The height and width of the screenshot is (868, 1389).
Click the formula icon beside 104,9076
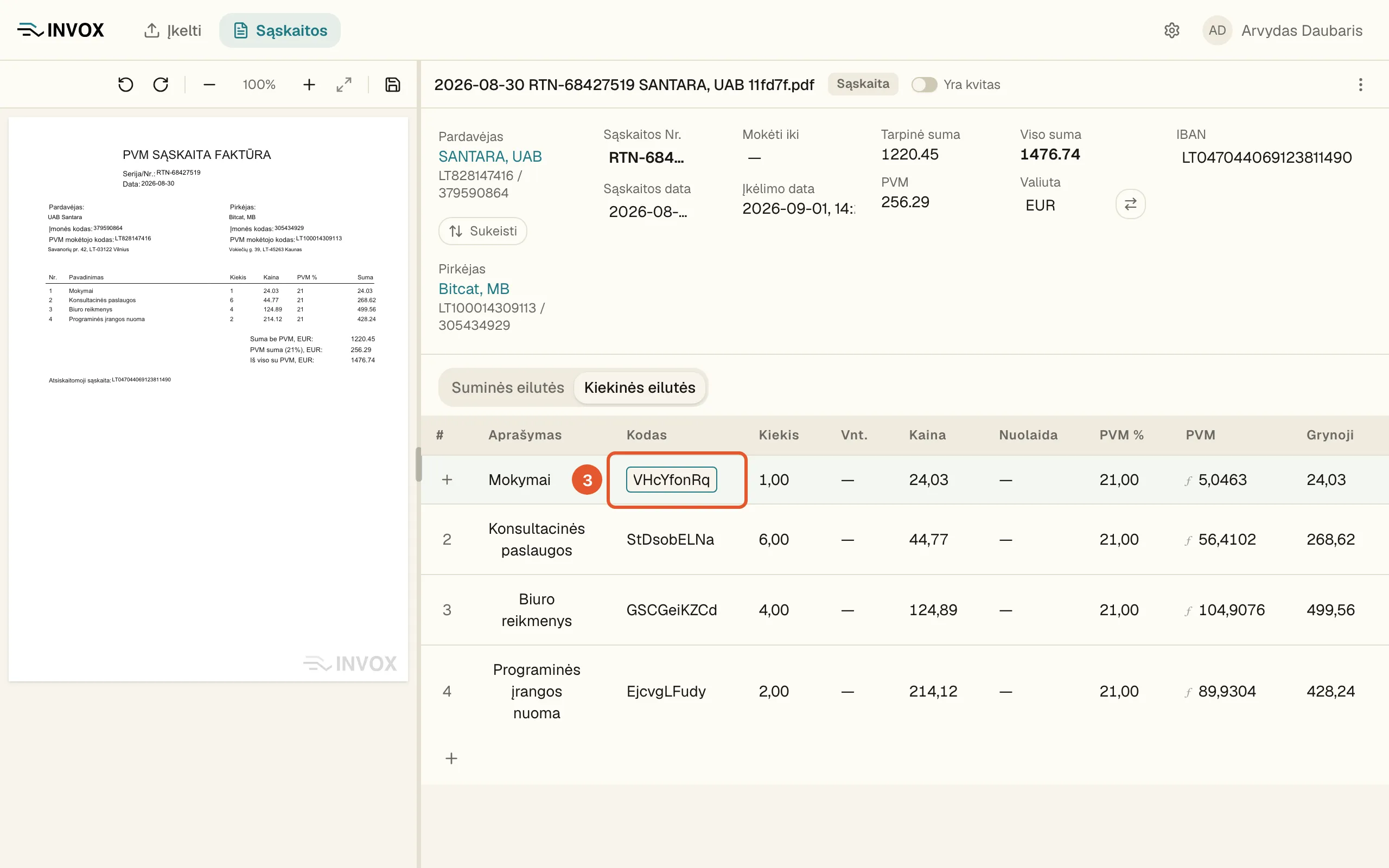point(1188,611)
